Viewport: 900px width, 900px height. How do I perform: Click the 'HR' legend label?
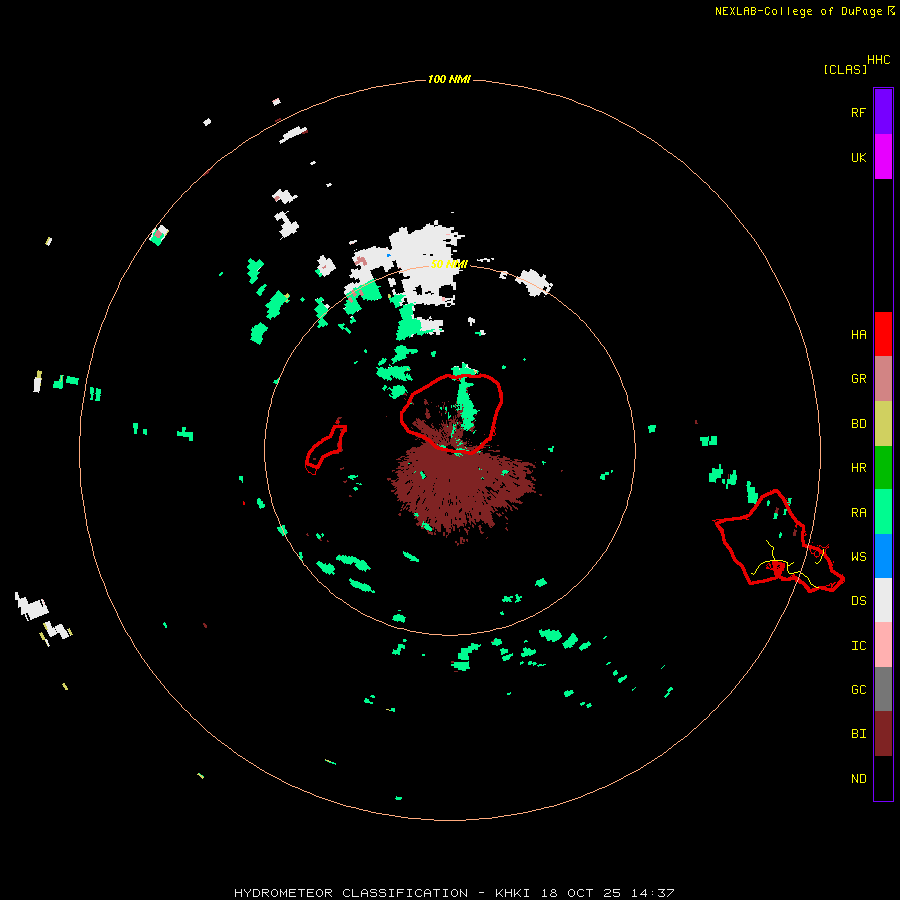(858, 467)
